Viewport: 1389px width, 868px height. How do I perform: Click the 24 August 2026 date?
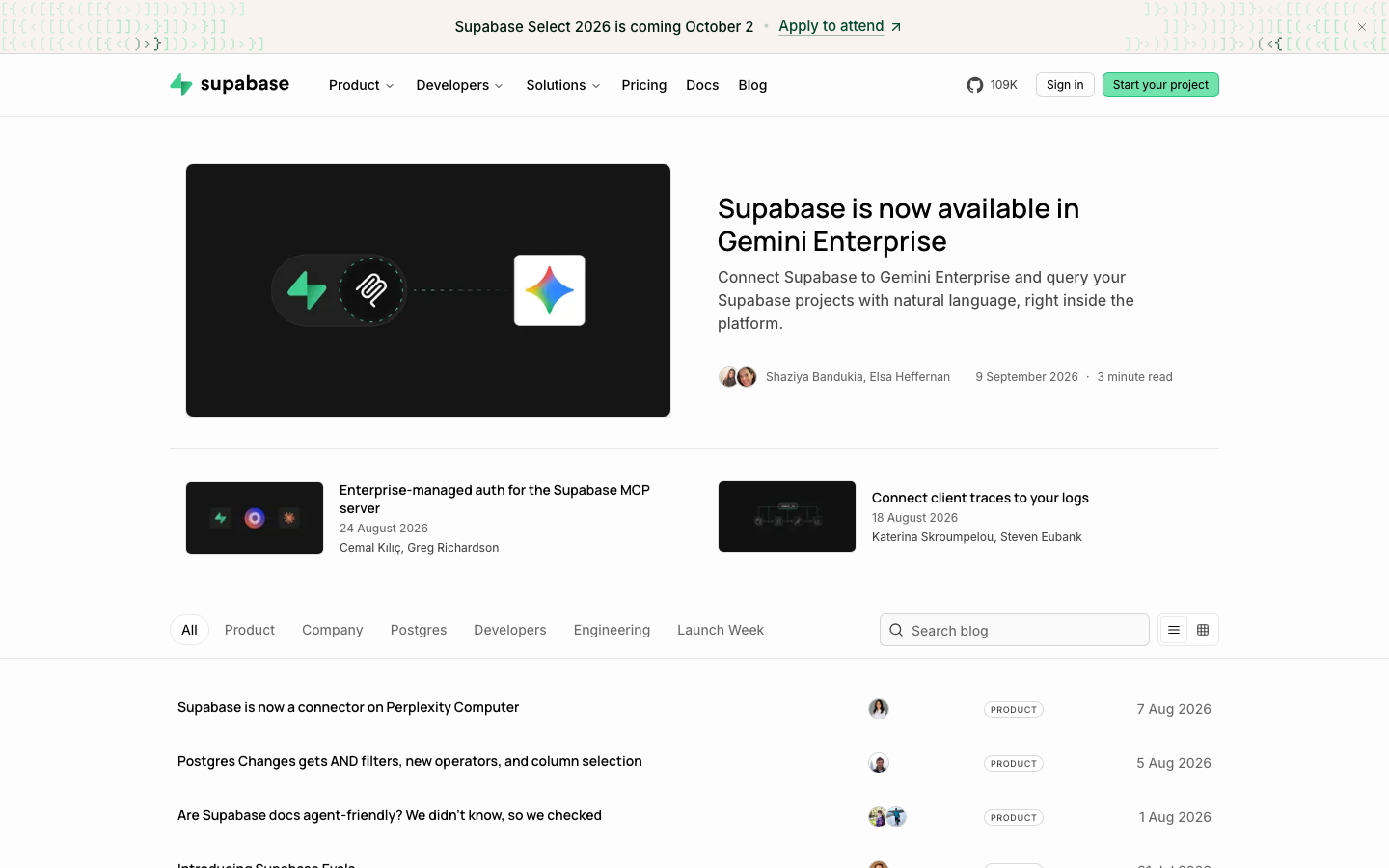[x=384, y=529]
